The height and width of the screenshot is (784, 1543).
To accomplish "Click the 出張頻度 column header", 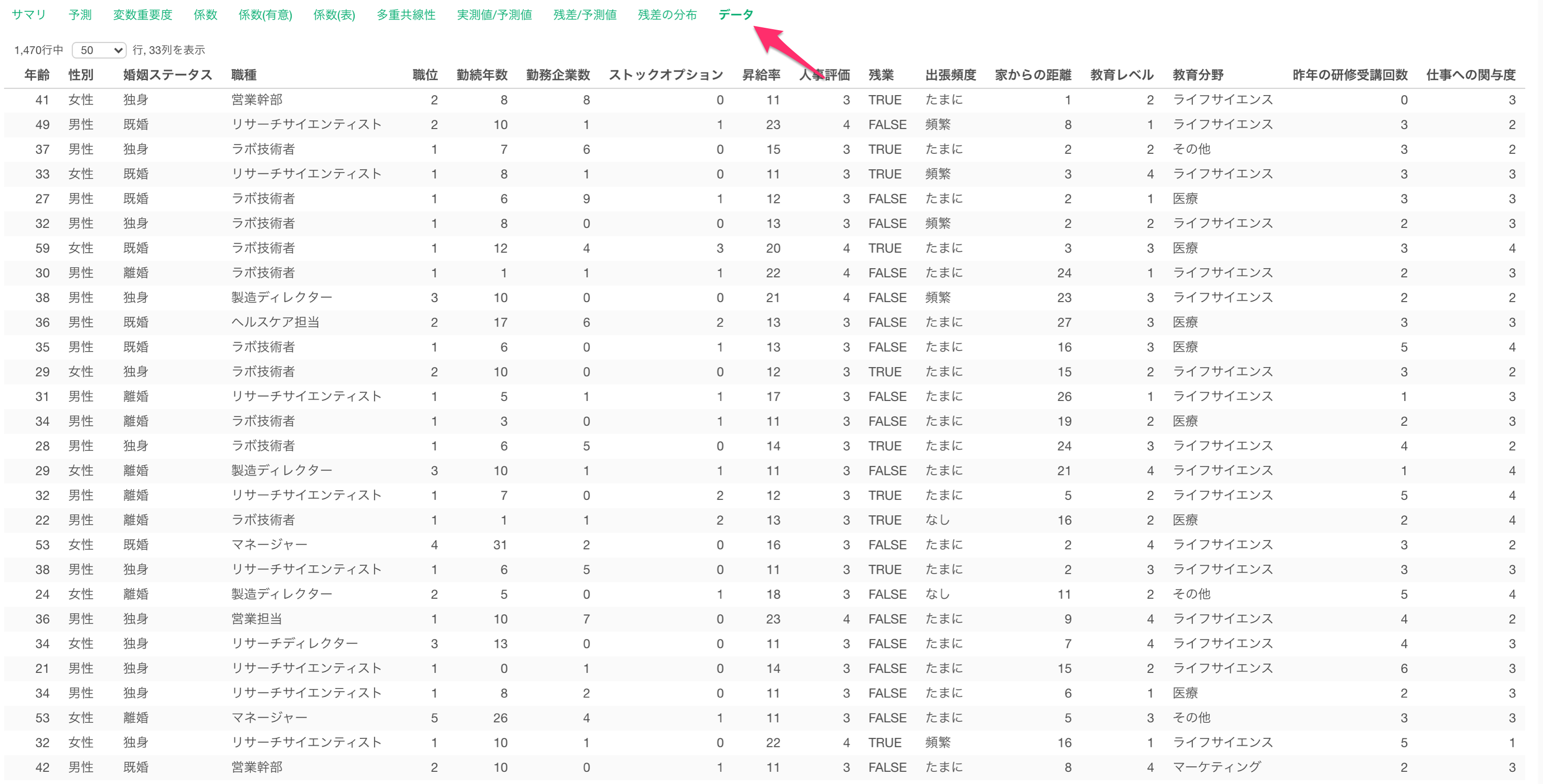I will [951, 75].
